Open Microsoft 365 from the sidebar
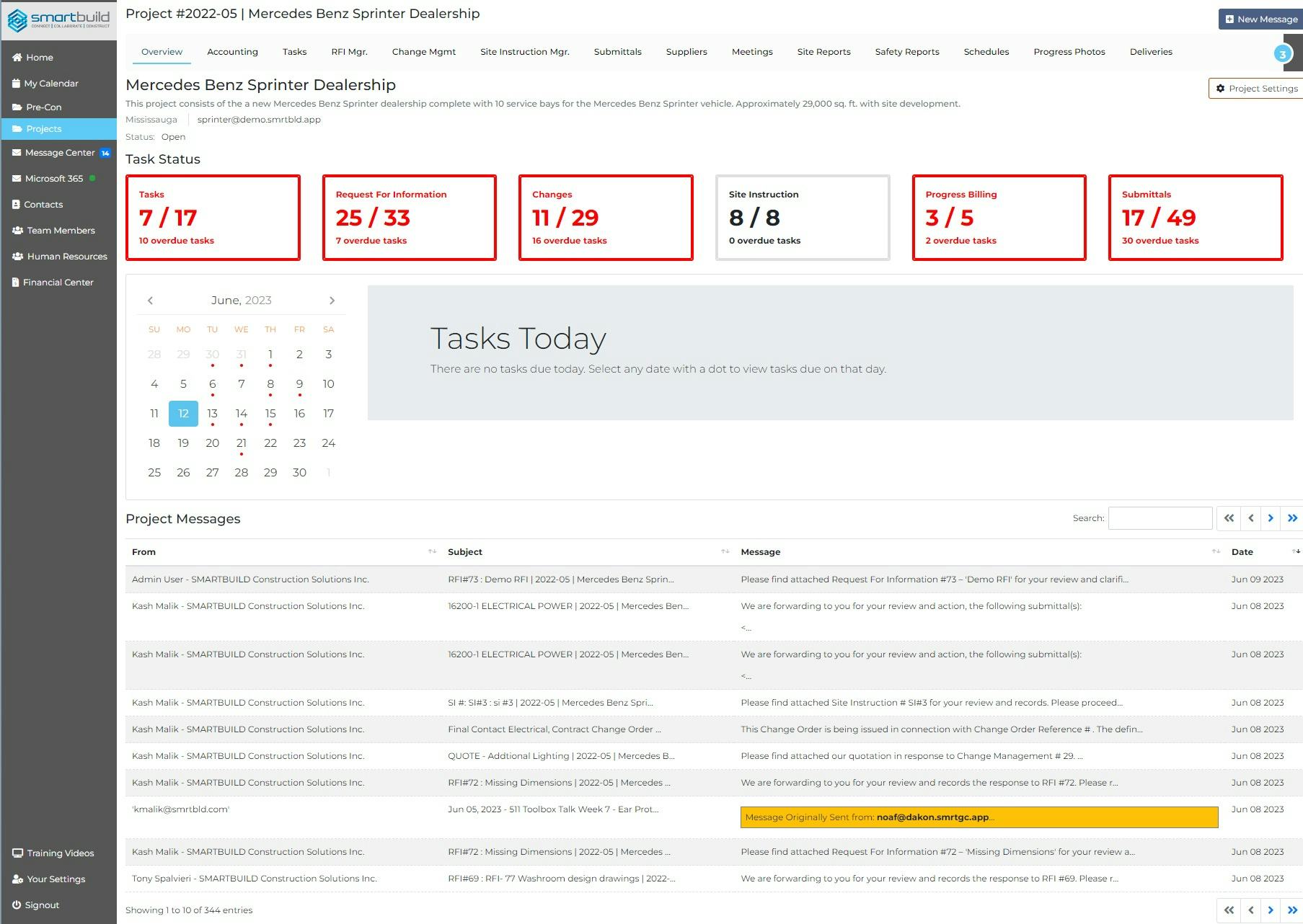 pos(54,178)
